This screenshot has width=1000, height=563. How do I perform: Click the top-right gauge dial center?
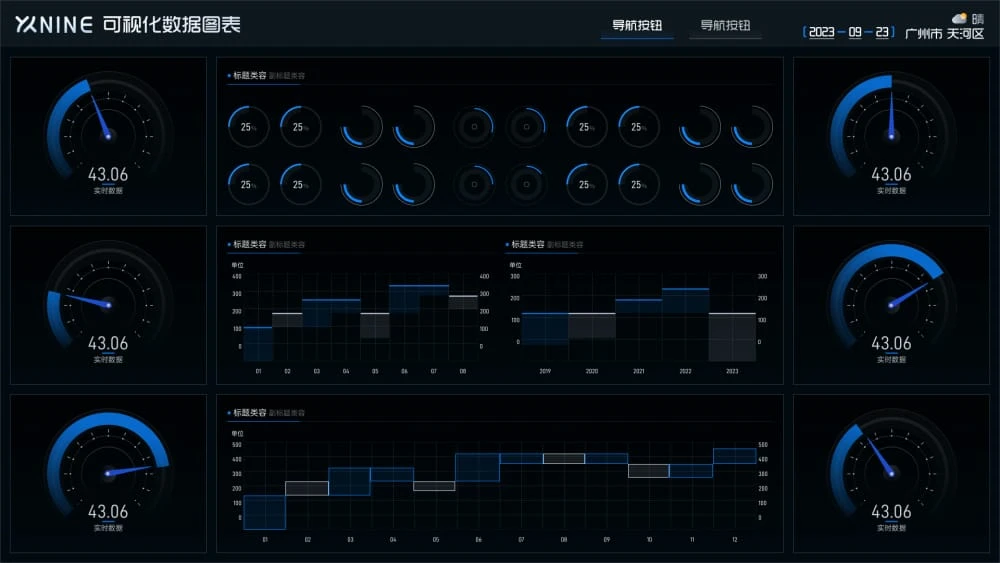[x=892, y=134]
